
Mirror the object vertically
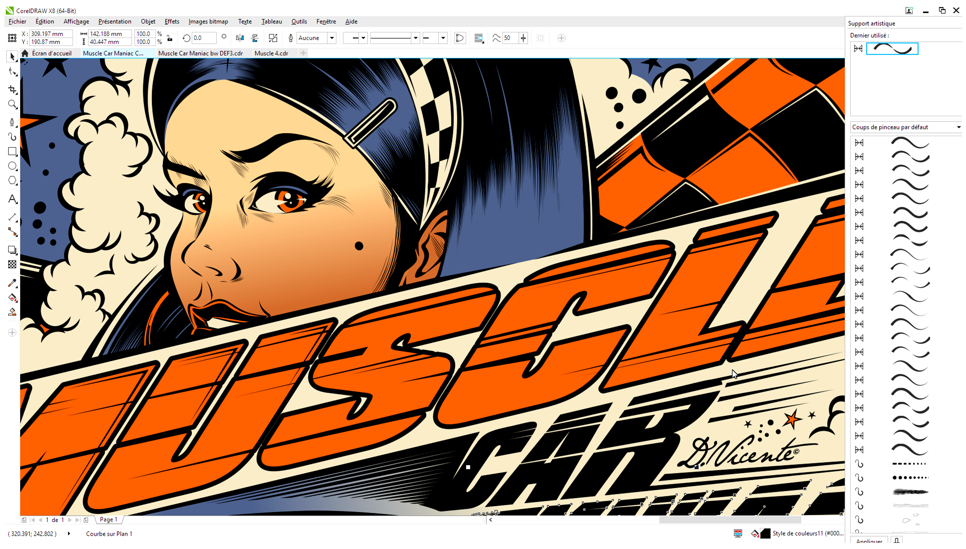click(254, 38)
